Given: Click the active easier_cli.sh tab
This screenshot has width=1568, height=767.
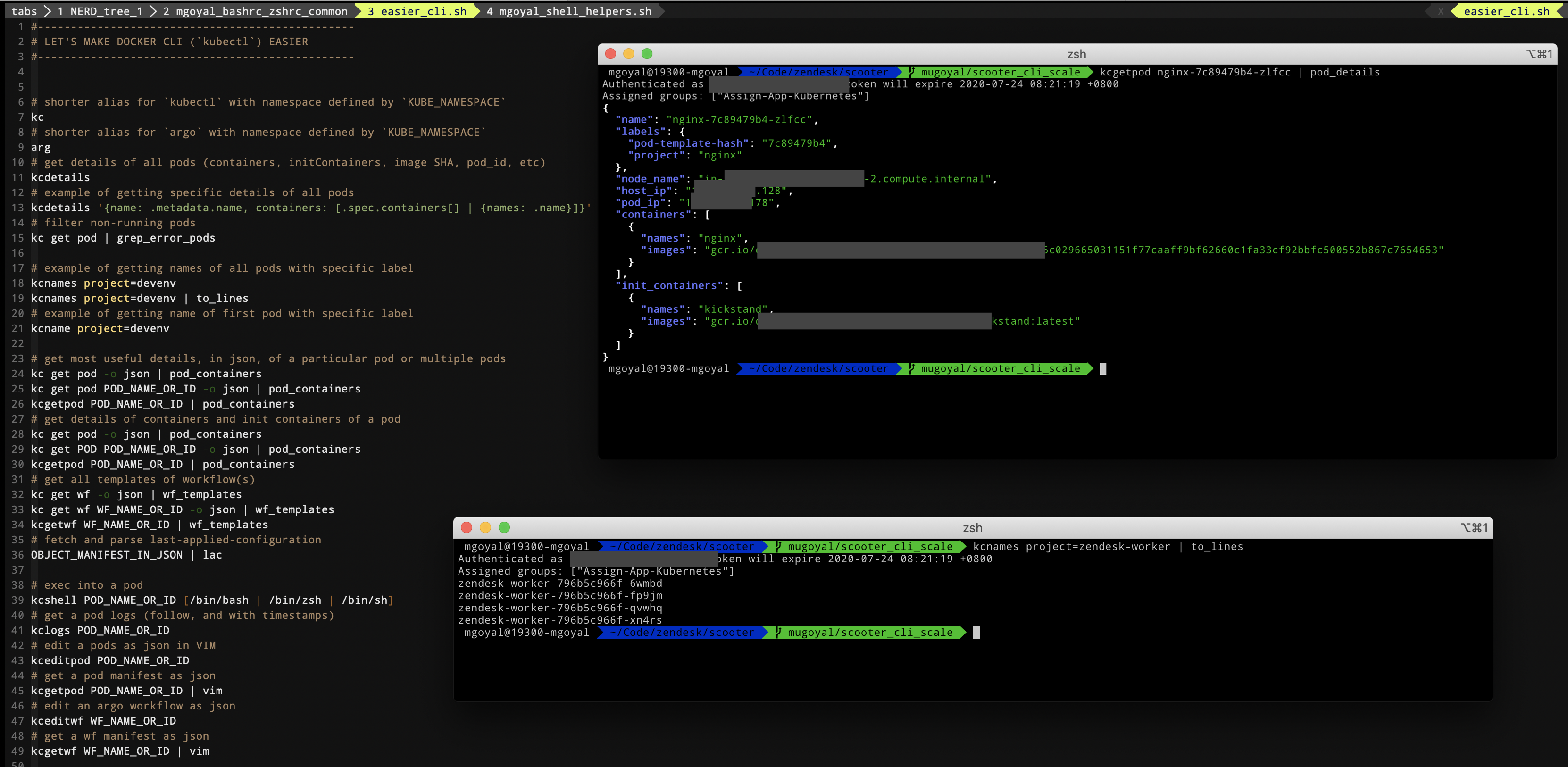Looking at the screenshot, I should (x=417, y=12).
